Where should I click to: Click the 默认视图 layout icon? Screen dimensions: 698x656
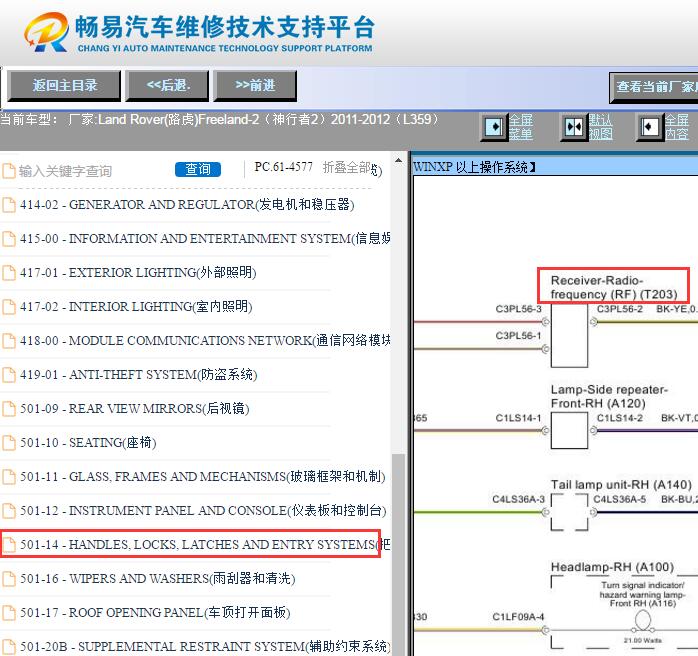click(x=573, y=127)
